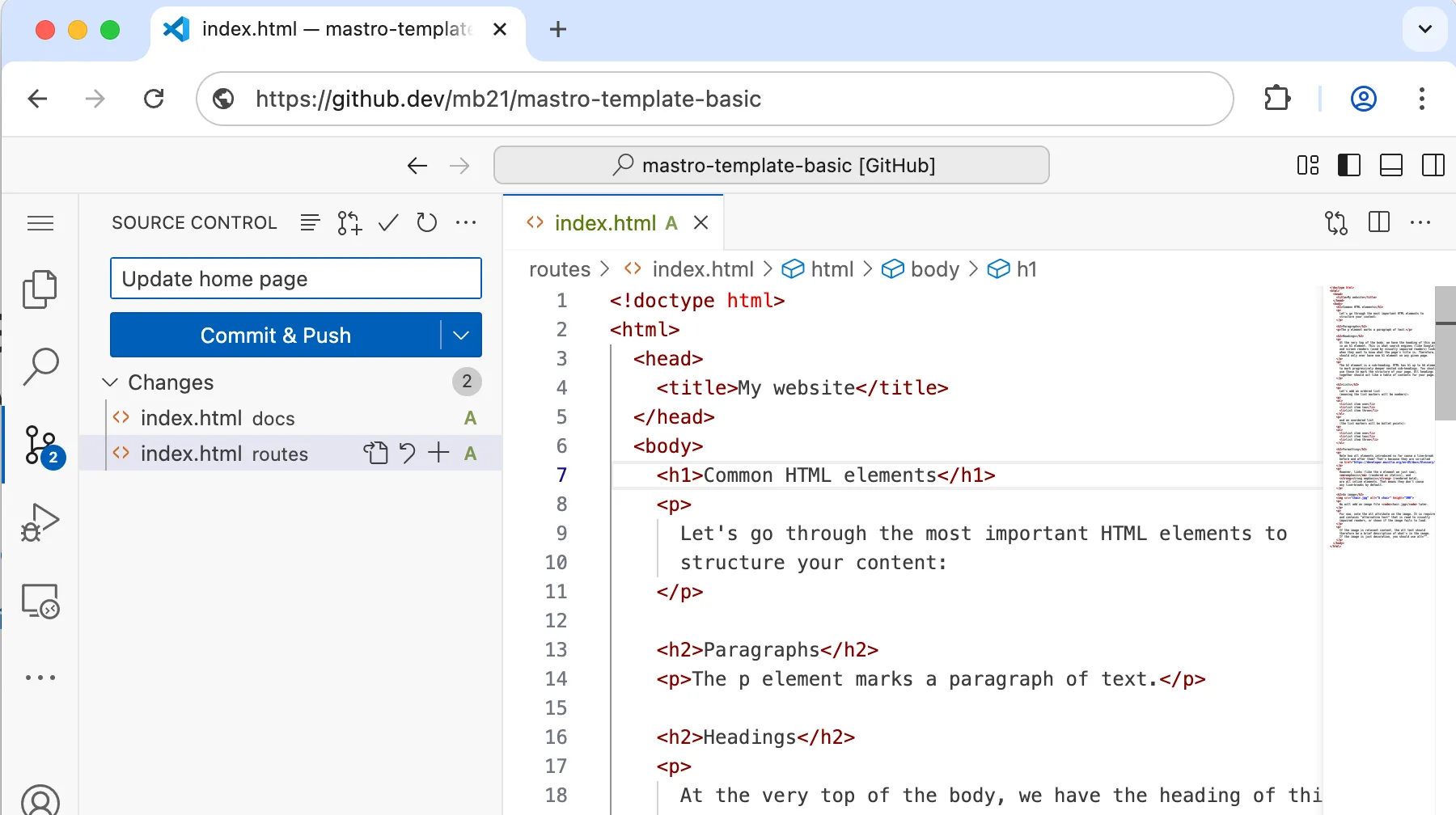1456x815 pixels.
Task: Close the index.html editor tab
Action: tap(701, 222)
